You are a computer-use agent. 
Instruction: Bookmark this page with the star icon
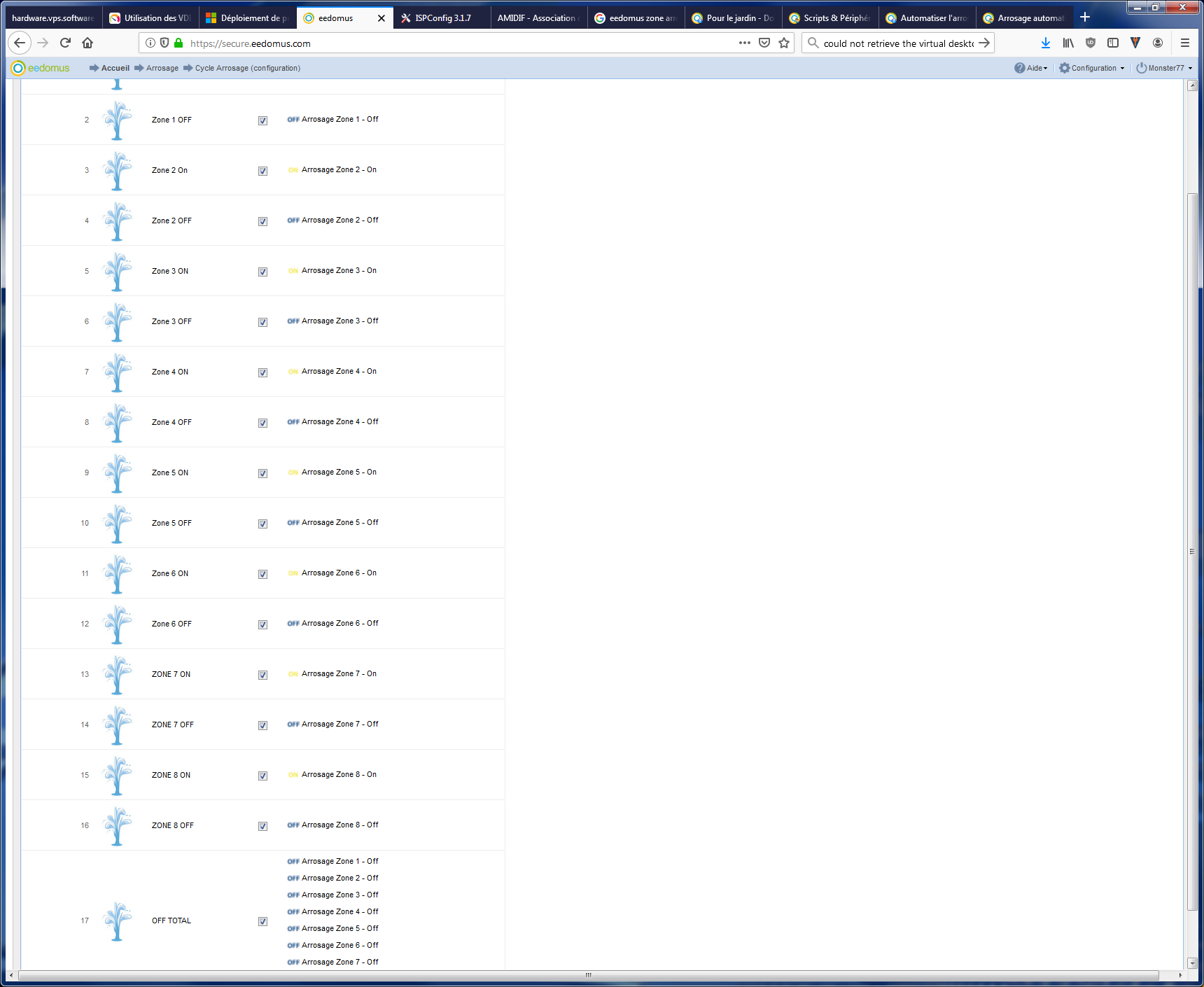(784, 43)
